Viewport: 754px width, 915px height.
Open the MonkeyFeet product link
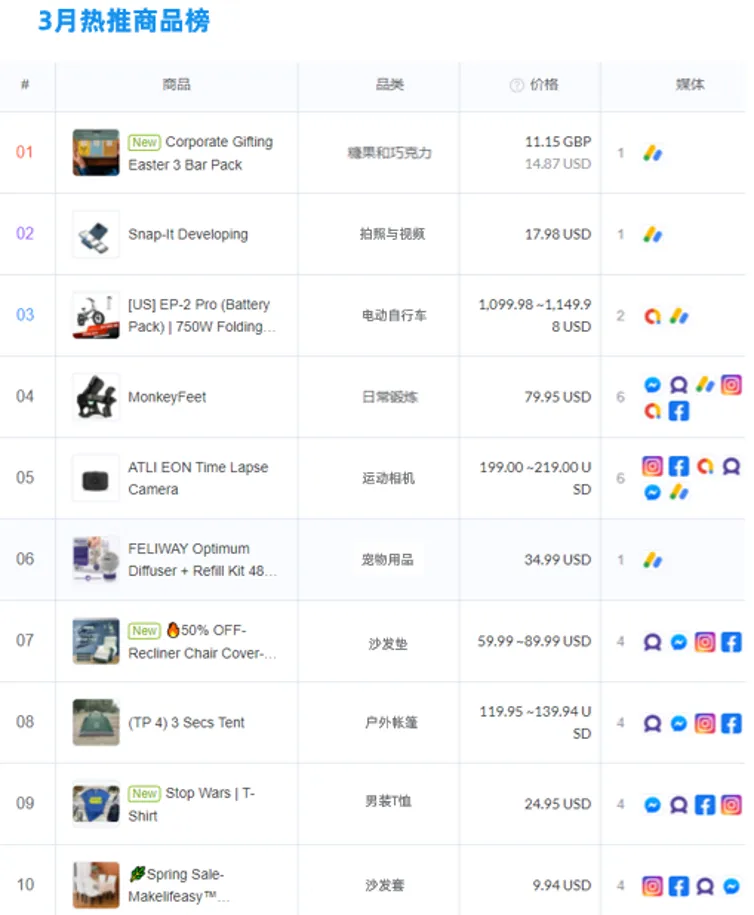click(167, 397)
